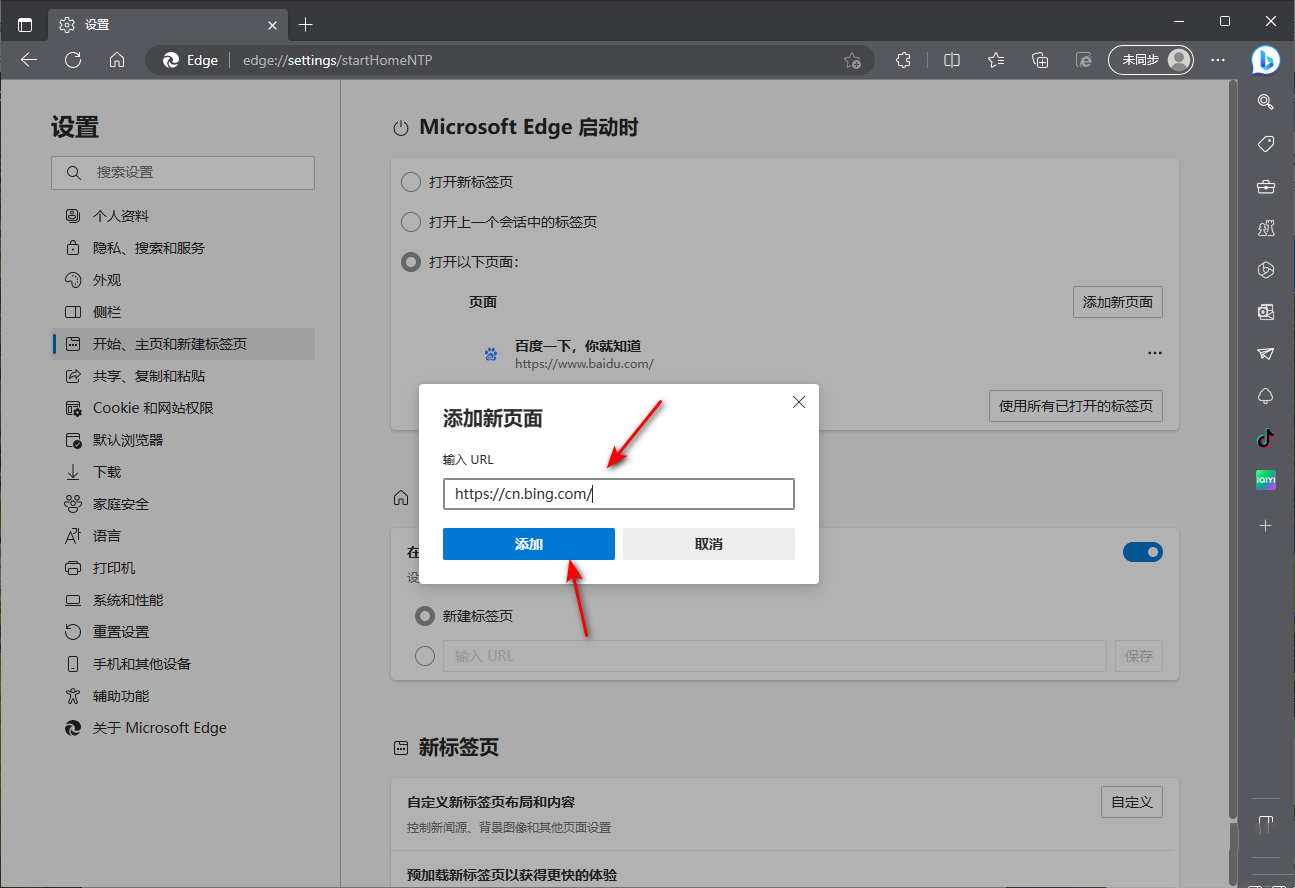The height and width of the screenshot is (888, 1295).
Task: Open Cookie 和网站权限 section
Action: (183, 408)
